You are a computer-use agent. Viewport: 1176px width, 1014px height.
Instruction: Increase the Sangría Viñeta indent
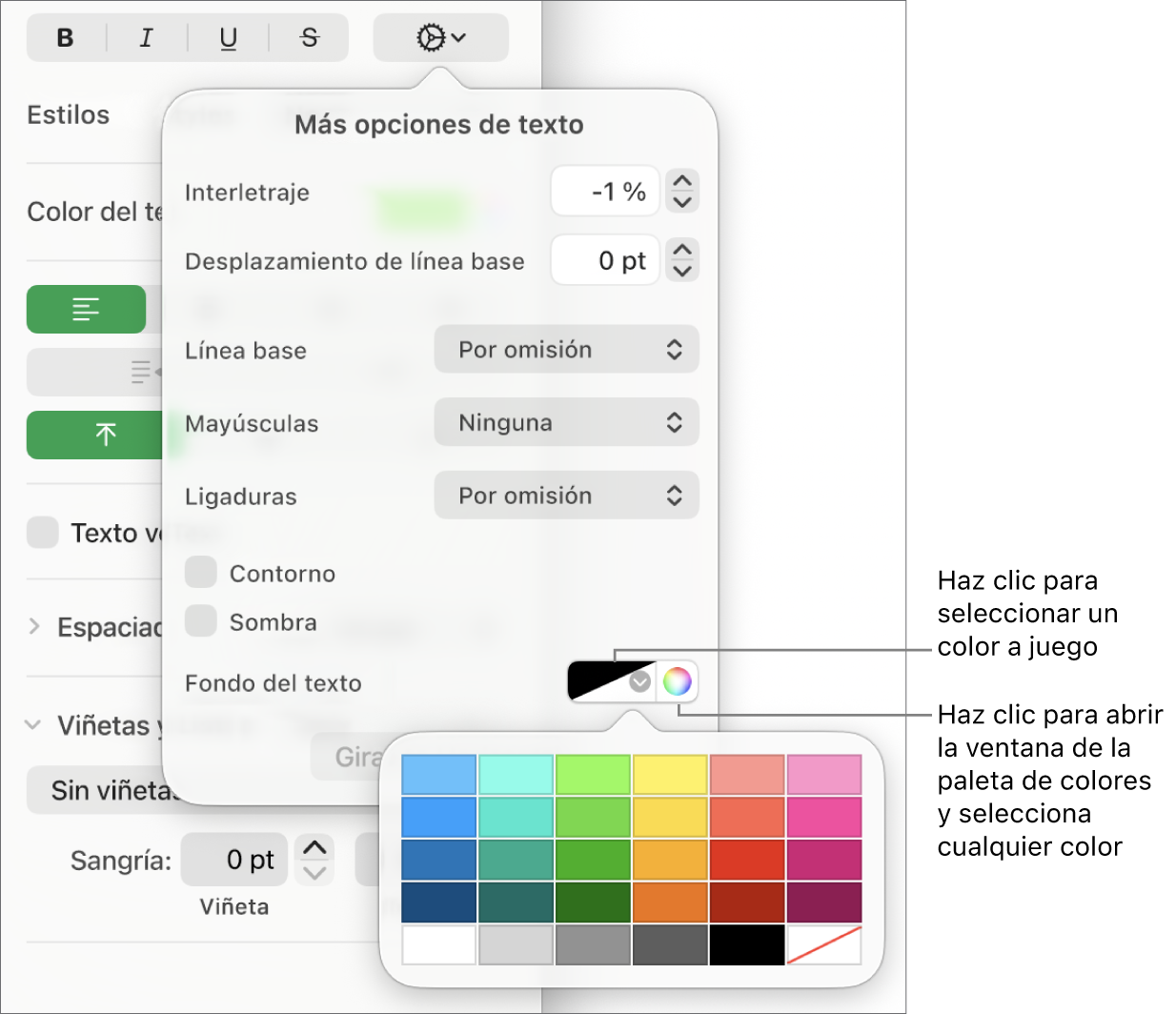pos(314,848)
